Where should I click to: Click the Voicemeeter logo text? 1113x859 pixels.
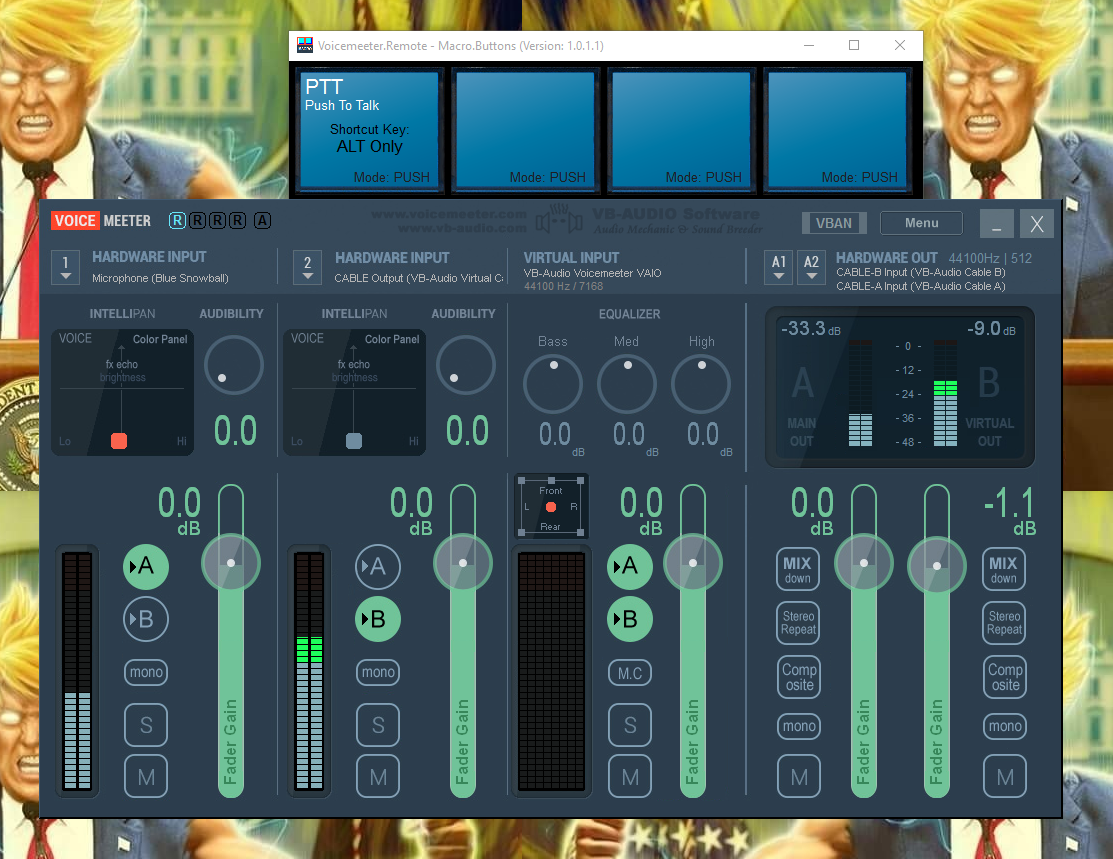(102, 221)
